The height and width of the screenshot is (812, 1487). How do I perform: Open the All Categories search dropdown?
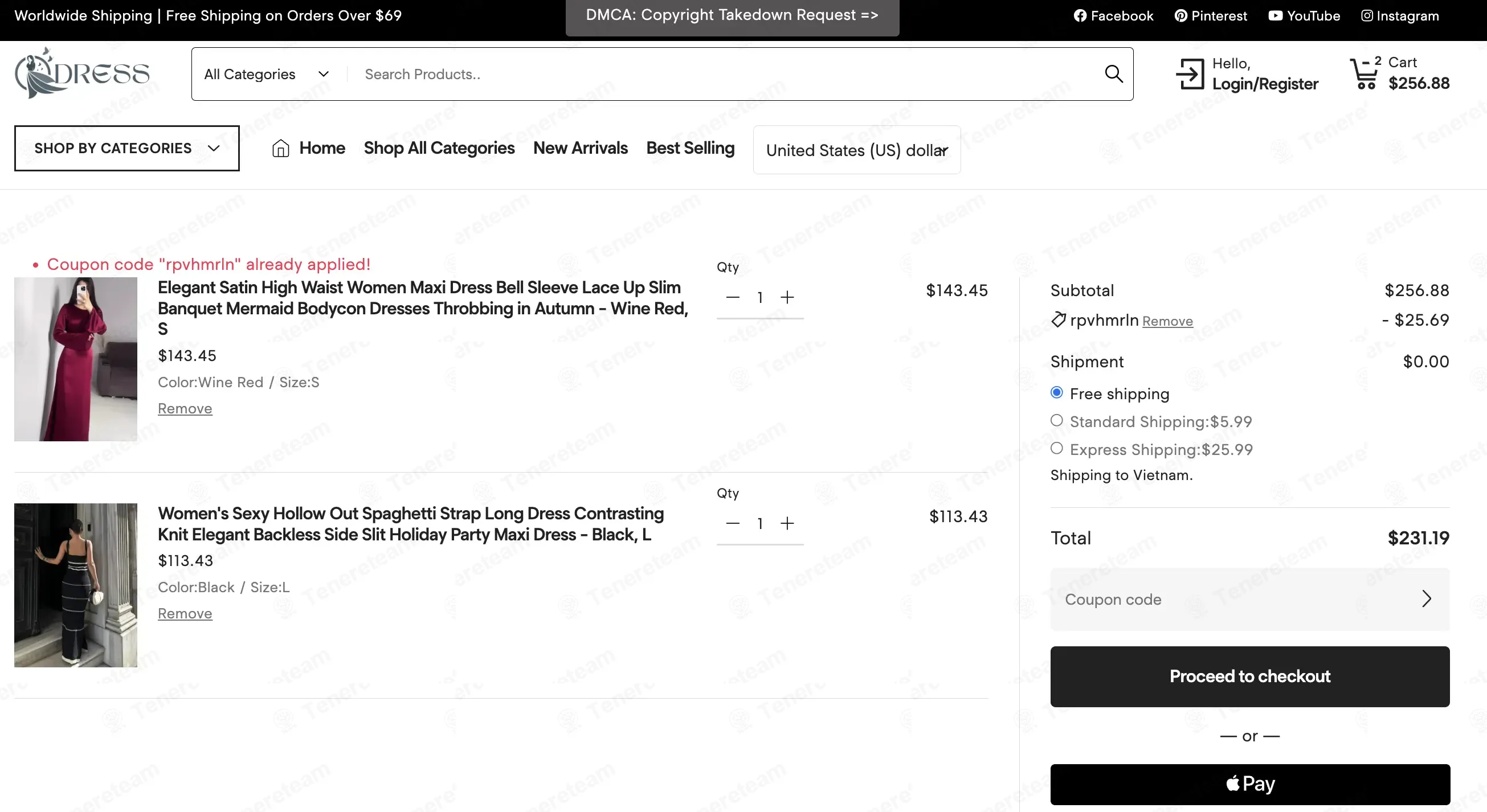tap(267, 74)
